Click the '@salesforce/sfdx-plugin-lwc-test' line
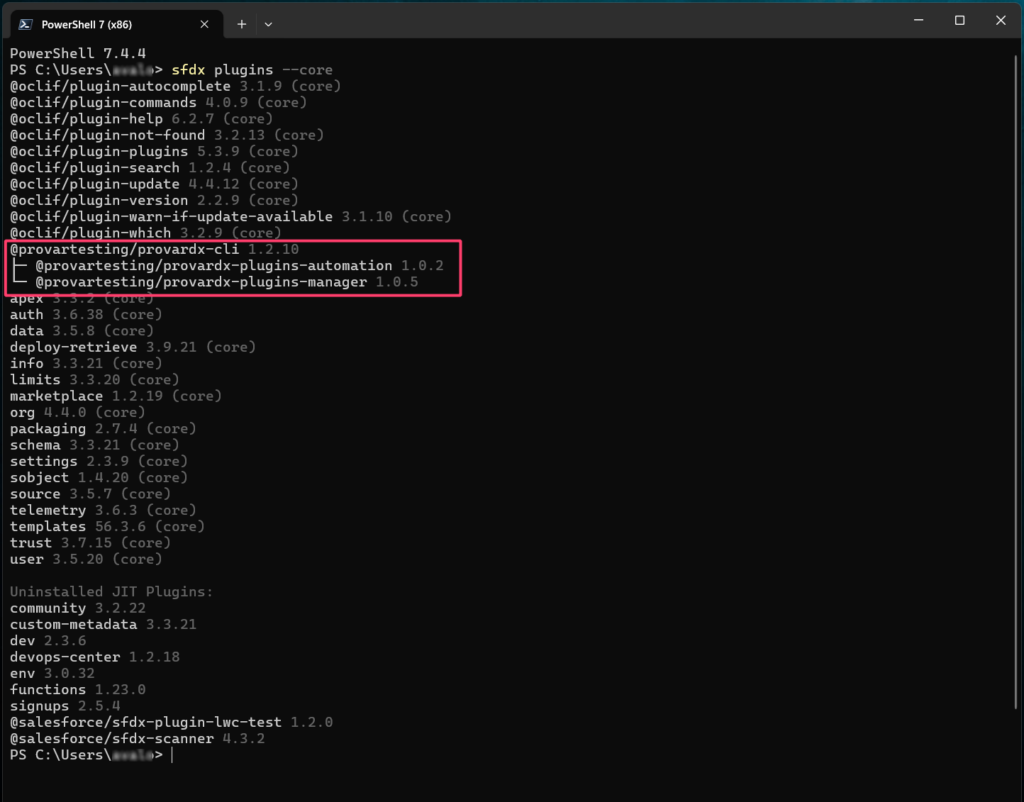The width and height of the screenshot is (1024, 802). pos(171,723)
